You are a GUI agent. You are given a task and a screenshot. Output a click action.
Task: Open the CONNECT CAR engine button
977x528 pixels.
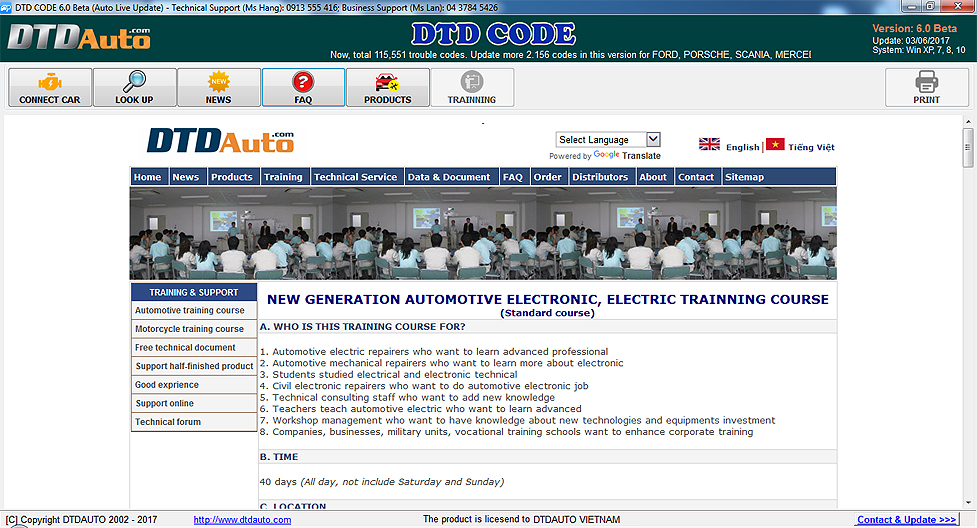point(50,88)
